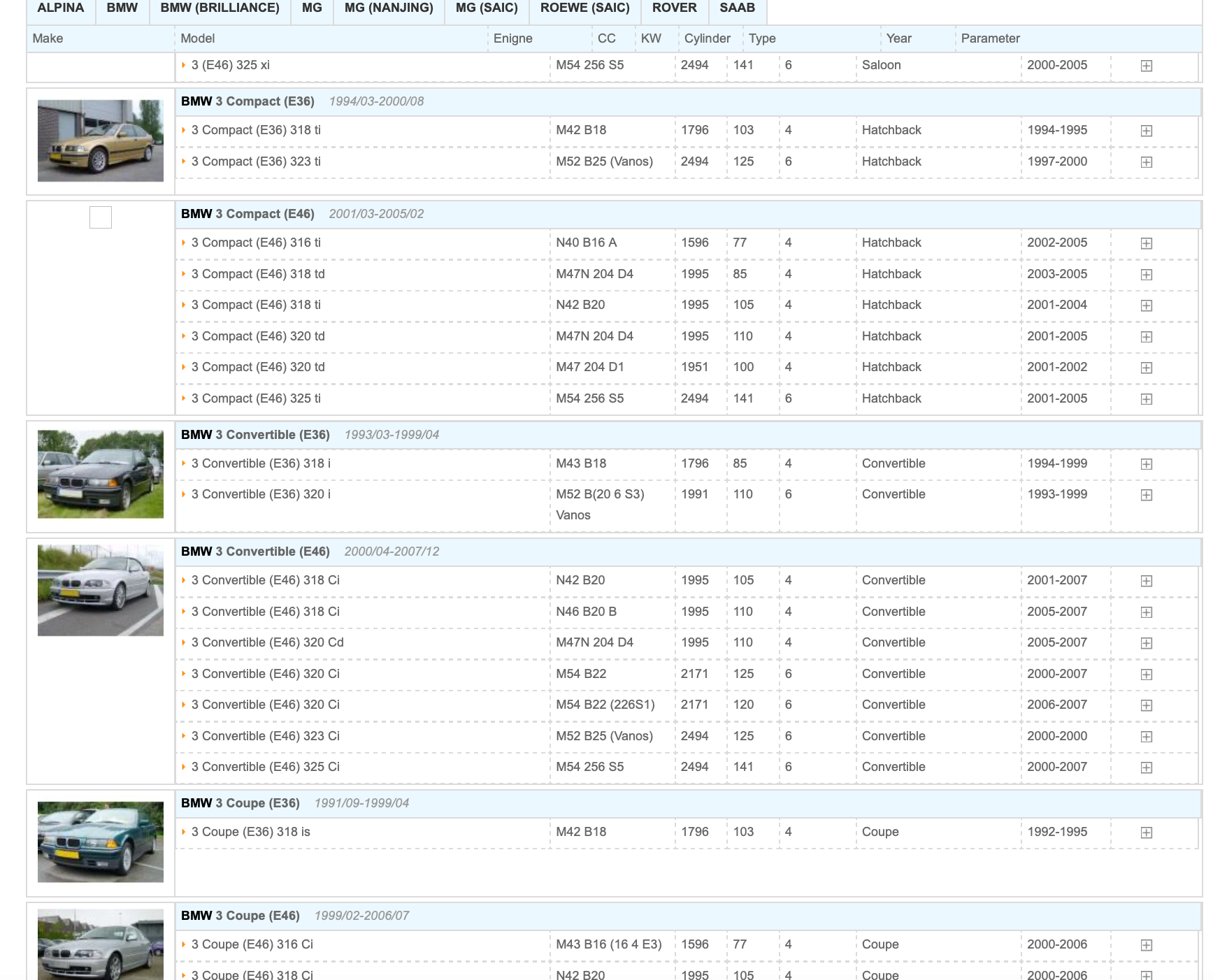
Task: Open parameter plus for 3 Compact (E46) 325 ti
Action: coord(1146,399)
